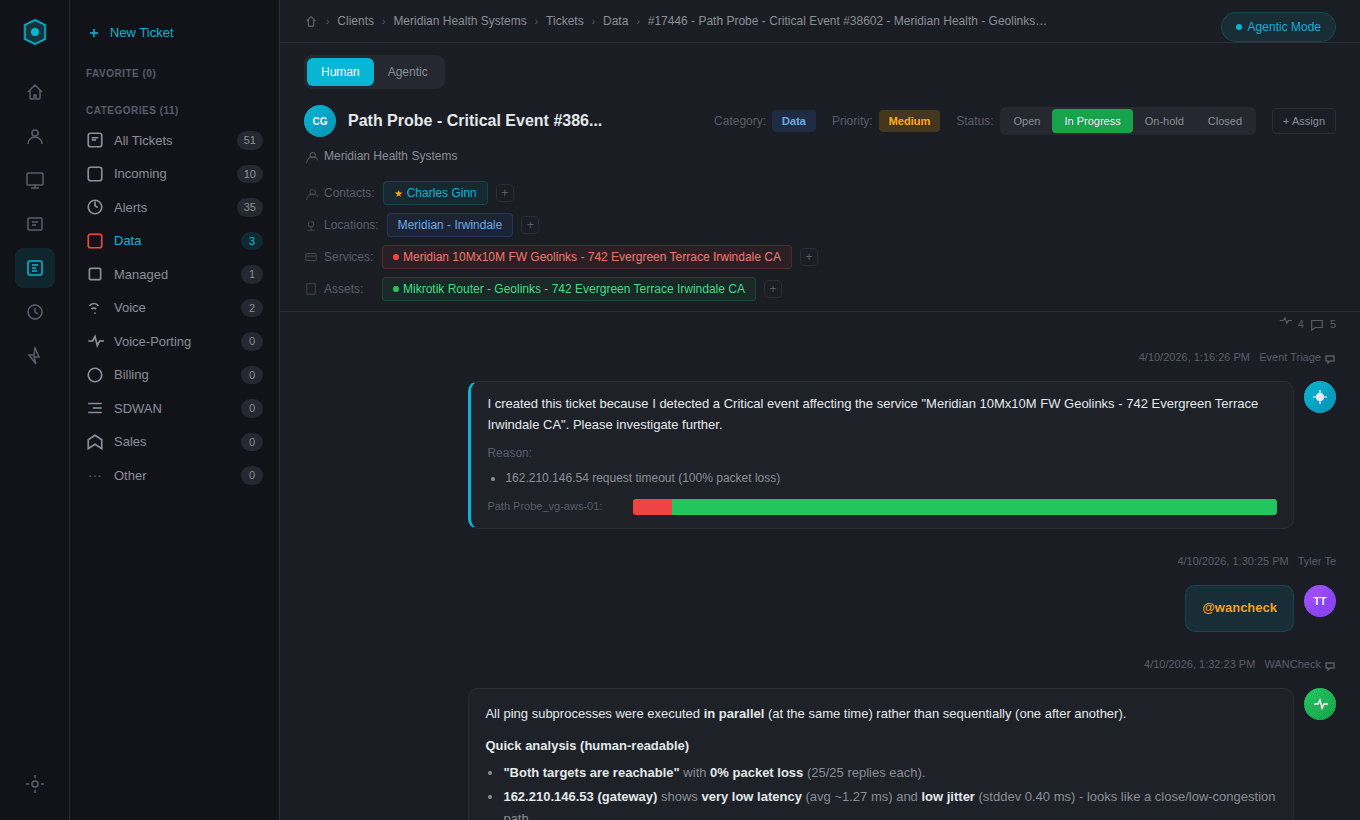Open Managed category
The width and height of the screenshot is (1360, 820).
click(x=174, y=274)
